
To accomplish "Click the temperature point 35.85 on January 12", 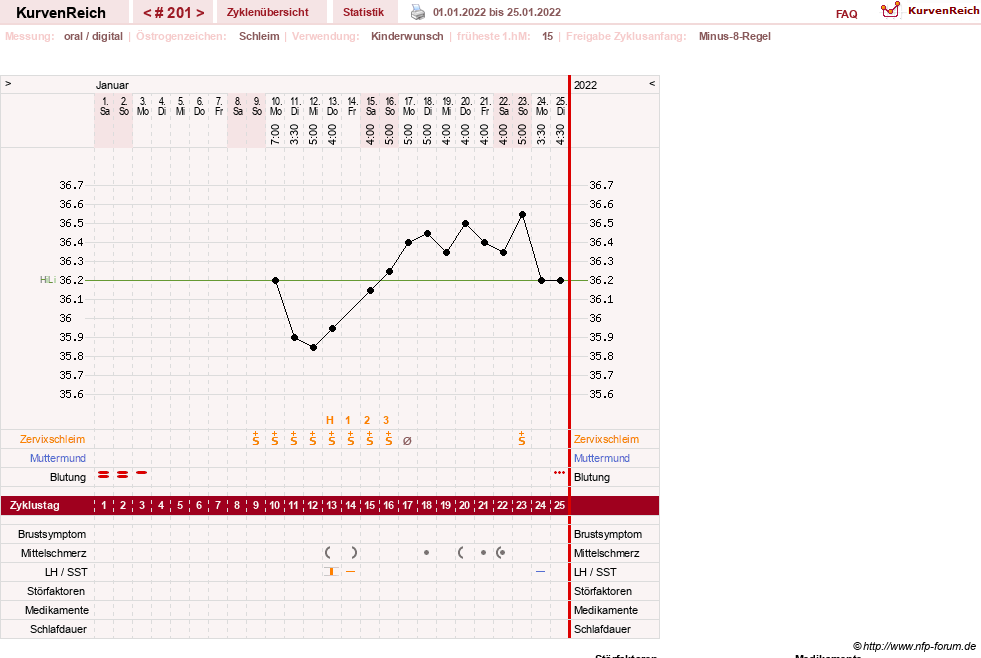I will click(313, 347).
